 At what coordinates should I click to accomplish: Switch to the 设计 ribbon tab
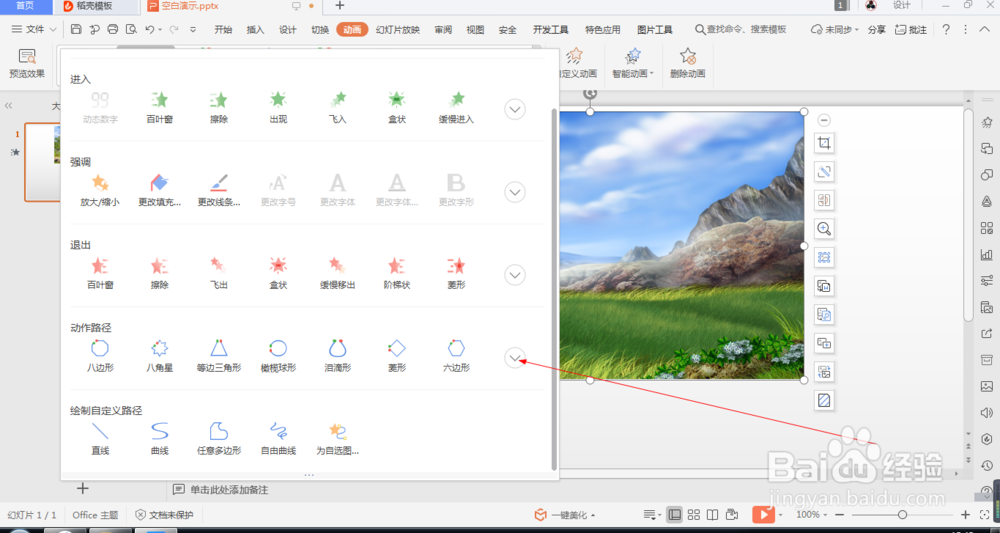288,30
